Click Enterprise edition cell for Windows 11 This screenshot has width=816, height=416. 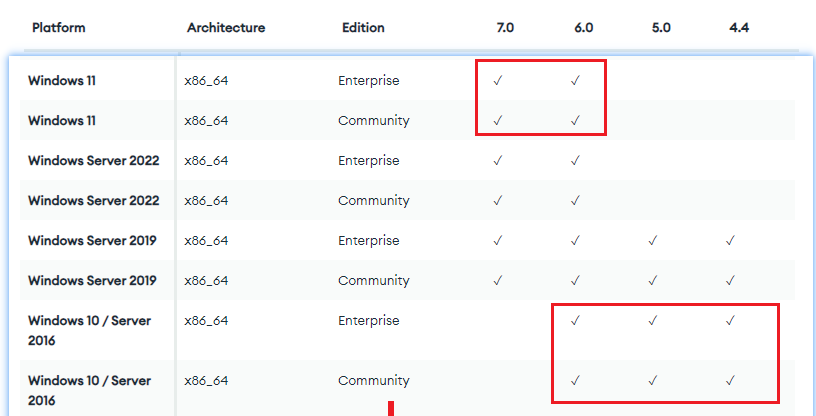(x=369, y=81)
